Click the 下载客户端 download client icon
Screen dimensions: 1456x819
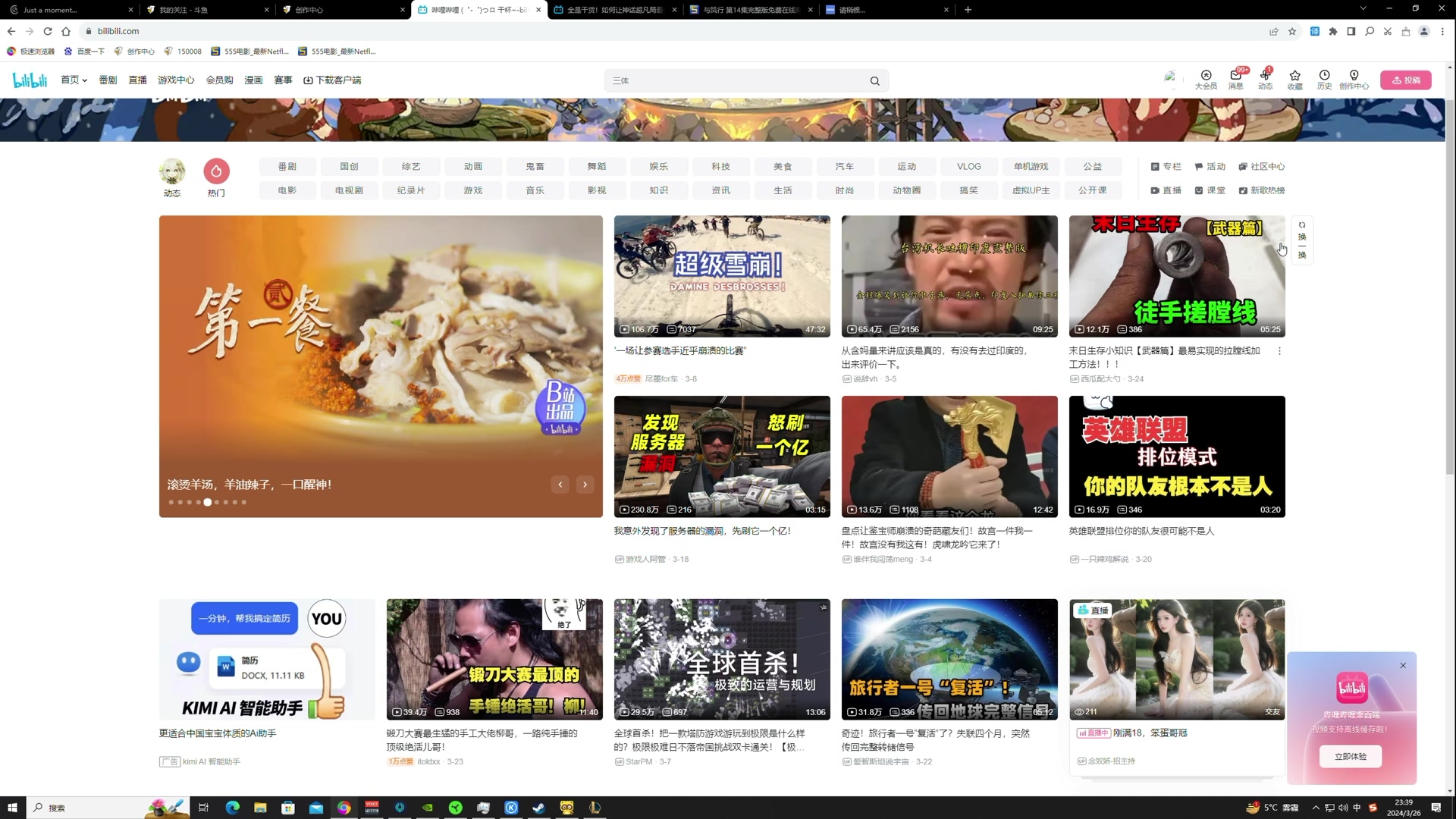point(307,80)
